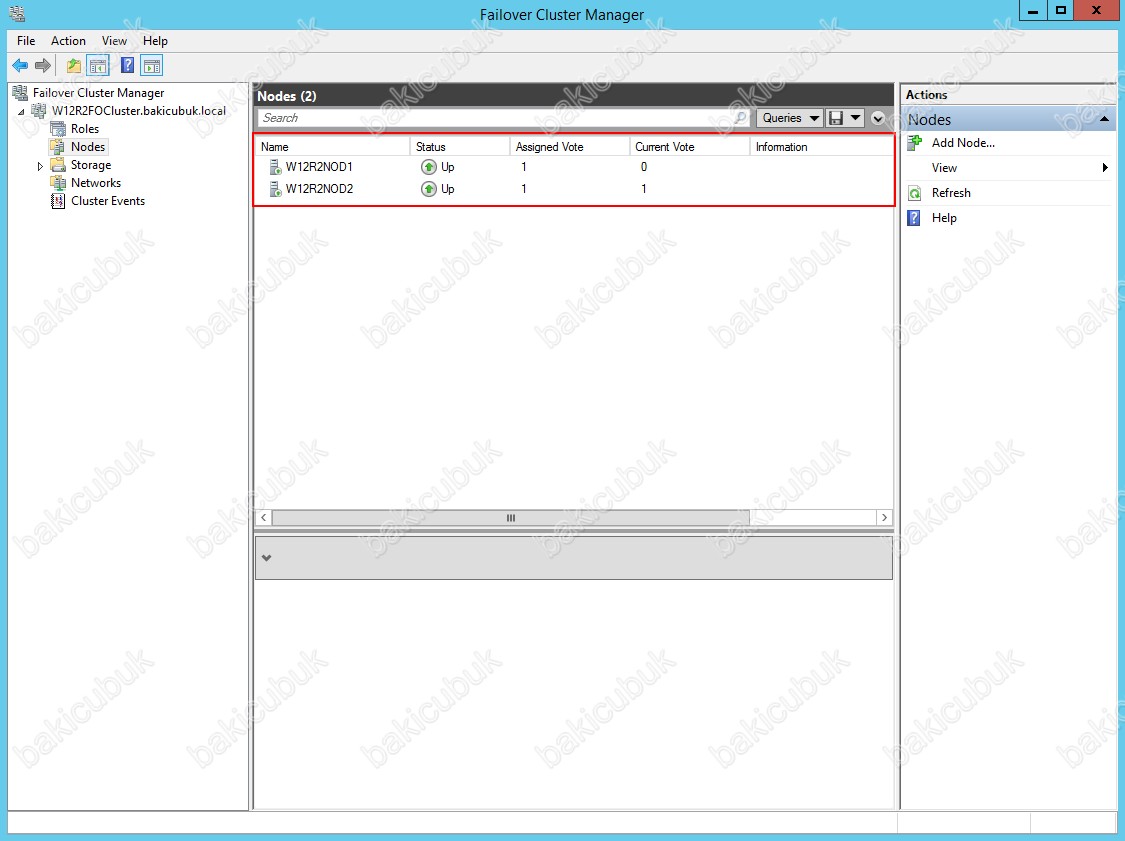Click the horizontal scrollbar thumb
The width and height of the screenshot is (1125, 841).
(x=511, y=518)
